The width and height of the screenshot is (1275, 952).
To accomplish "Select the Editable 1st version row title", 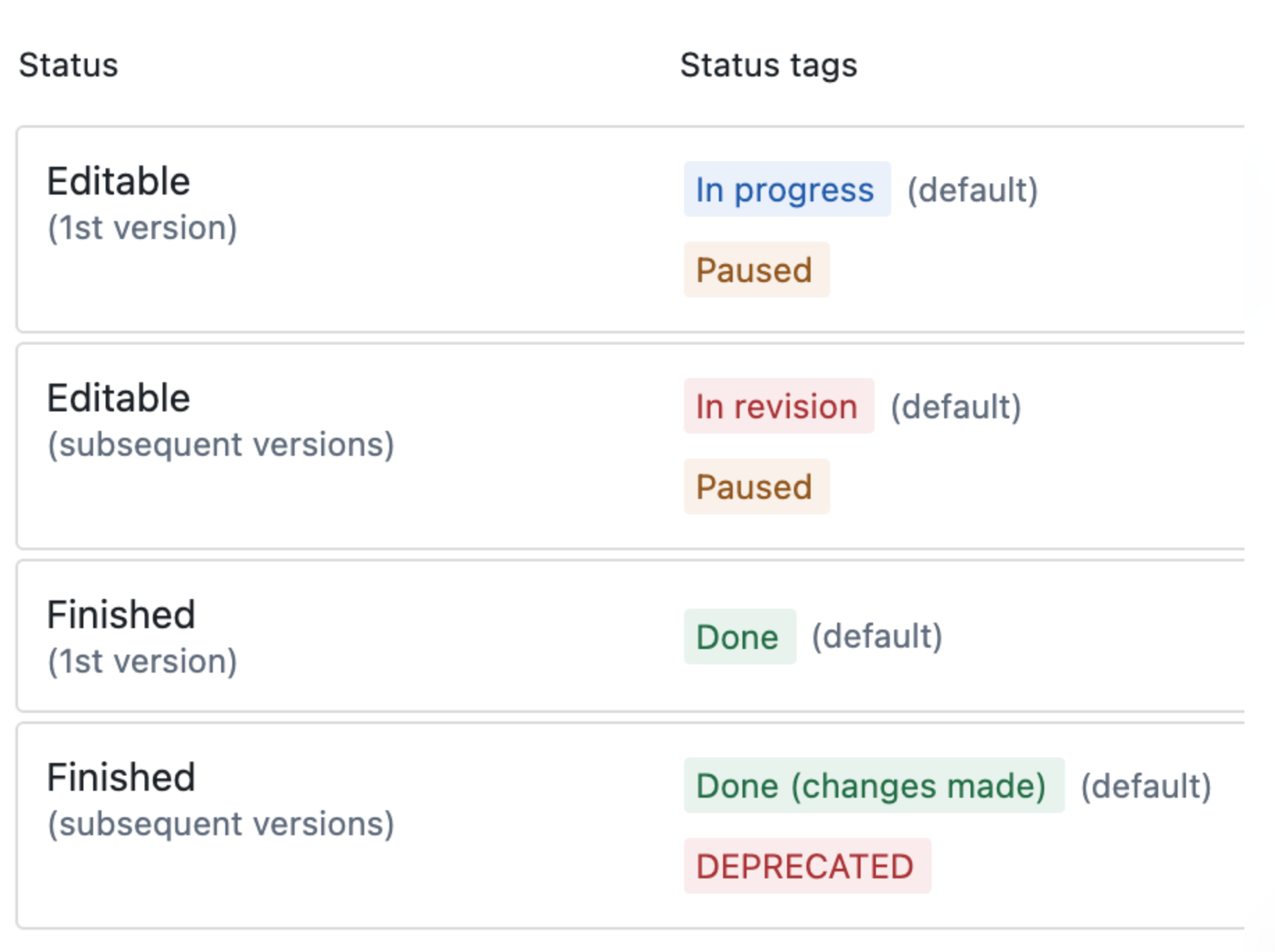I will pyautogui.click(x=118, y=181).
